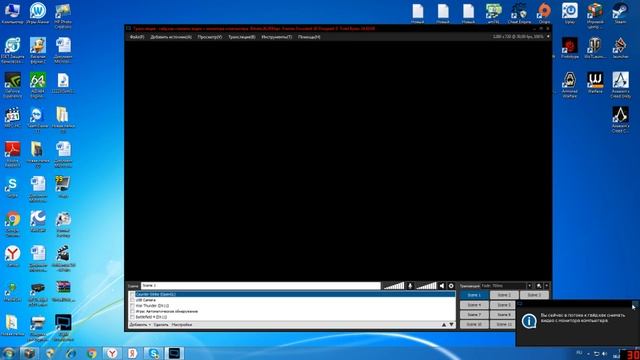The height and width of the screenshot is (360, 640).
Task: Select XSplit Broadcaster desktop shortcut
Action: (x=63, y=328)
